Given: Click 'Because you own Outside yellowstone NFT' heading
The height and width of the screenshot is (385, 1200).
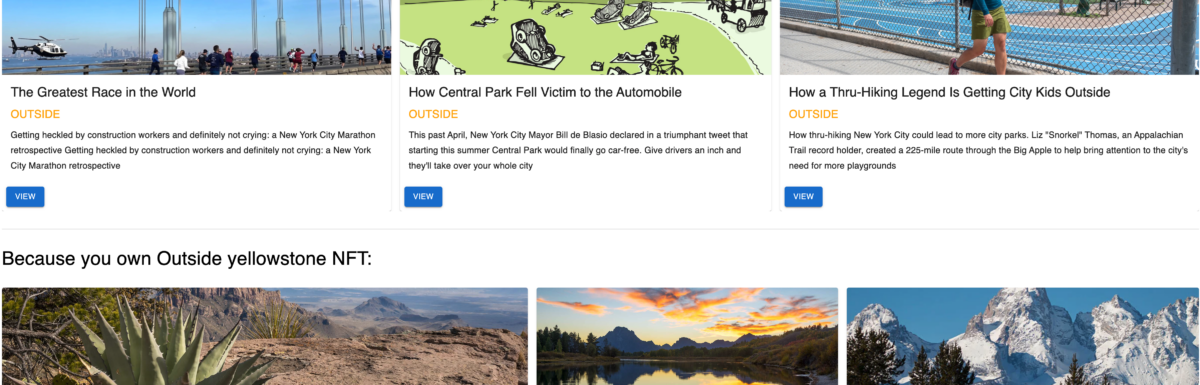Looking at the screenshot, I should 187,259.
